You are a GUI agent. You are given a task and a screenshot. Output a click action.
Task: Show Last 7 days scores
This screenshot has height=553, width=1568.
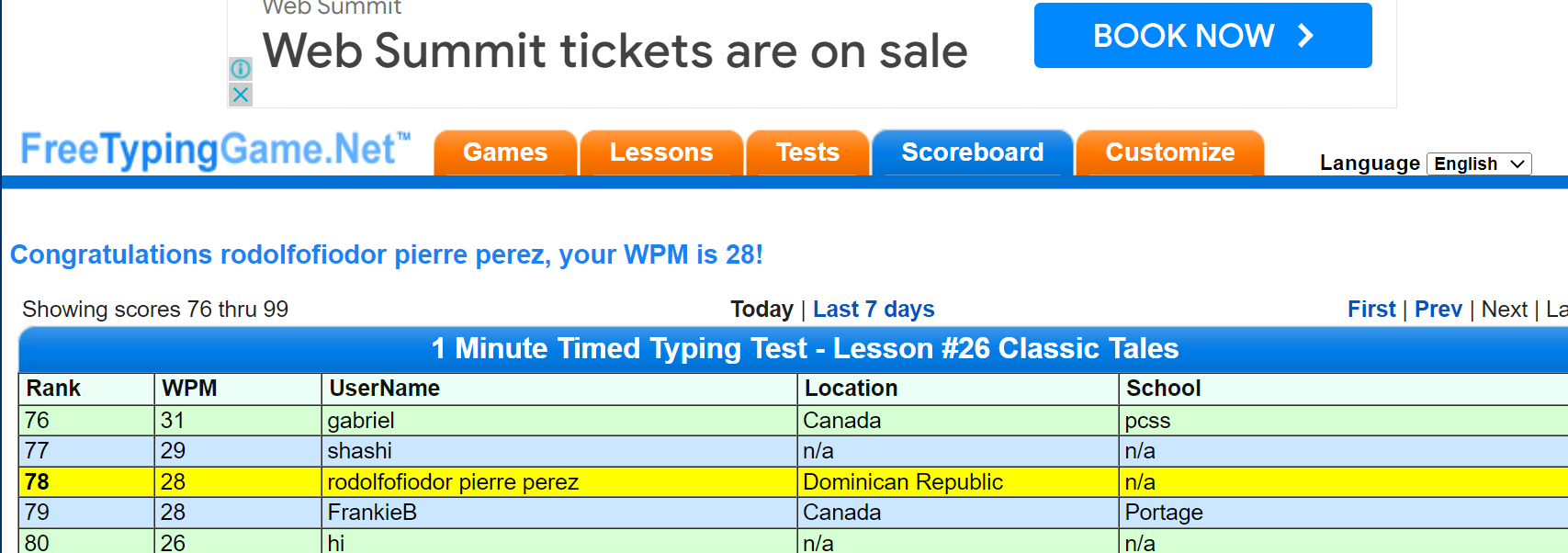click(874, 310)
